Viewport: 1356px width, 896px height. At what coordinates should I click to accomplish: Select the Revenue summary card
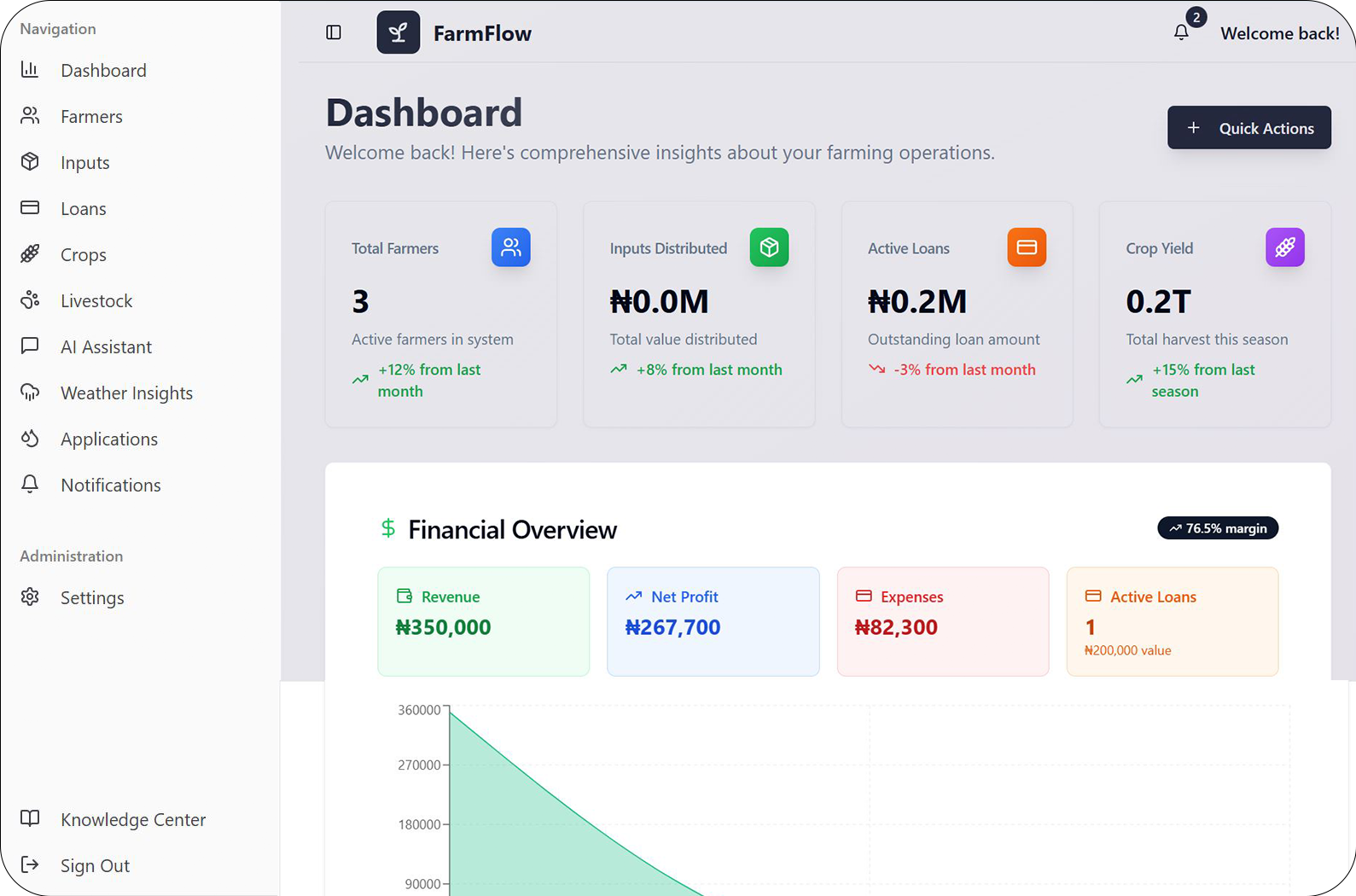[483, 621]
